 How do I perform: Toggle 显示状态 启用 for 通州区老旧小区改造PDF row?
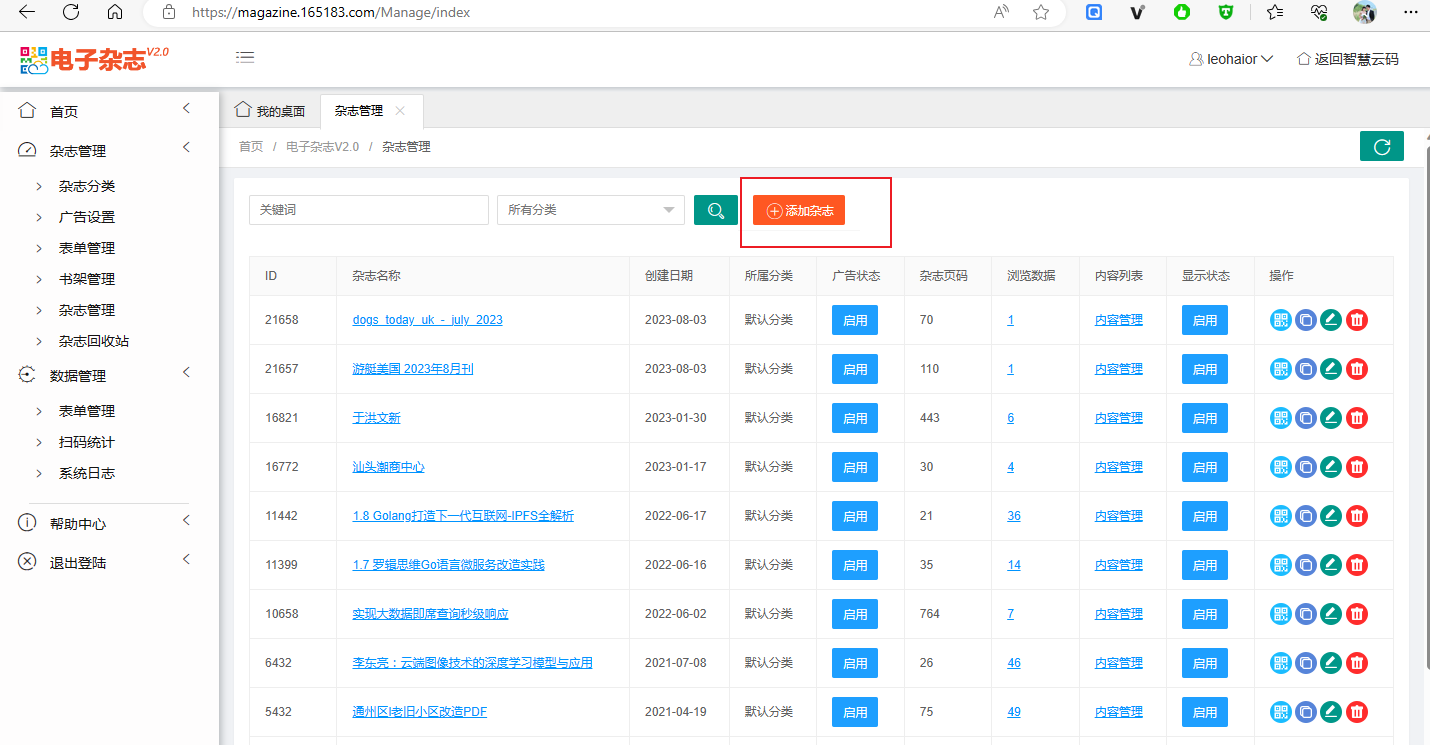point(1205,712)
